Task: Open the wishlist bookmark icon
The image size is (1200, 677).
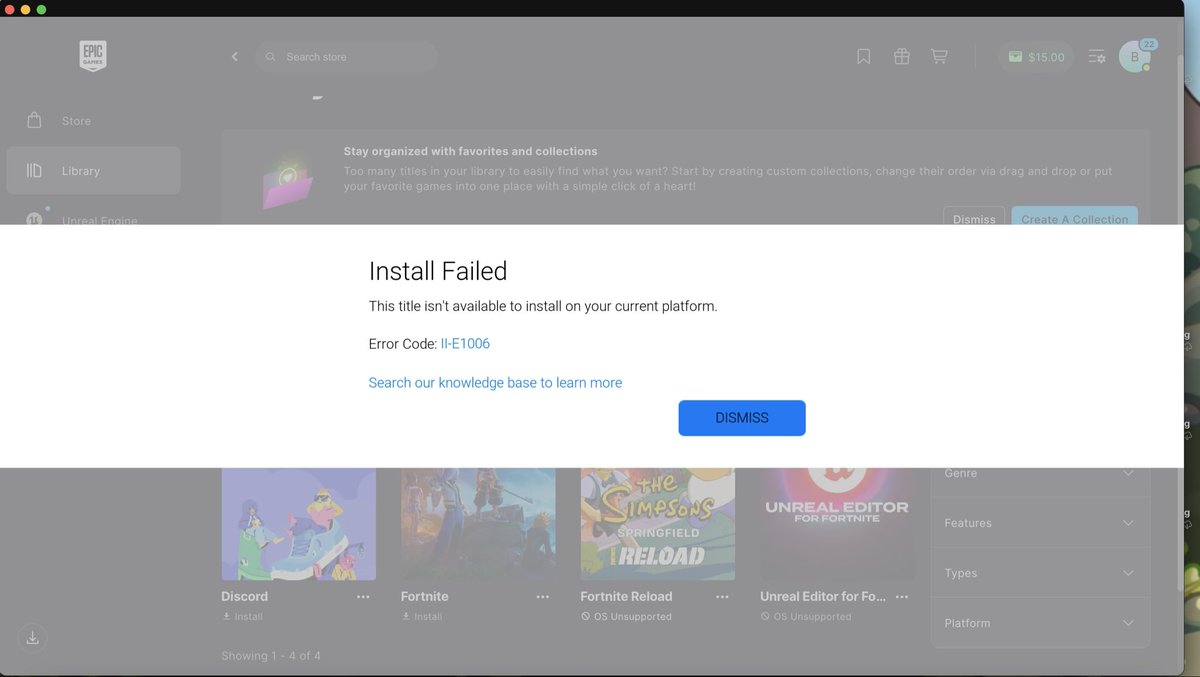Action: click(x=864, y=57)
